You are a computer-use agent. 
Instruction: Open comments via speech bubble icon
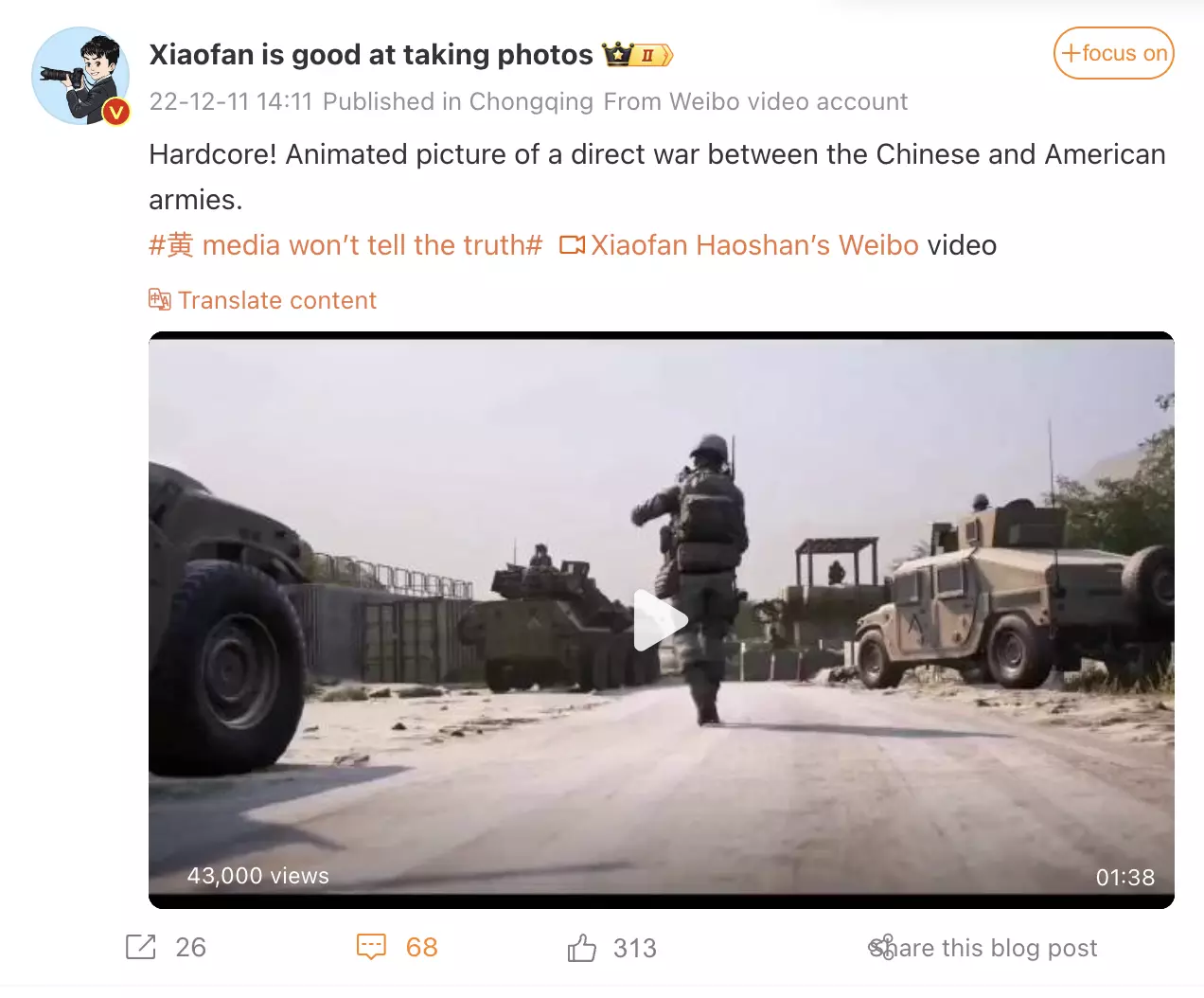point(371,947)
